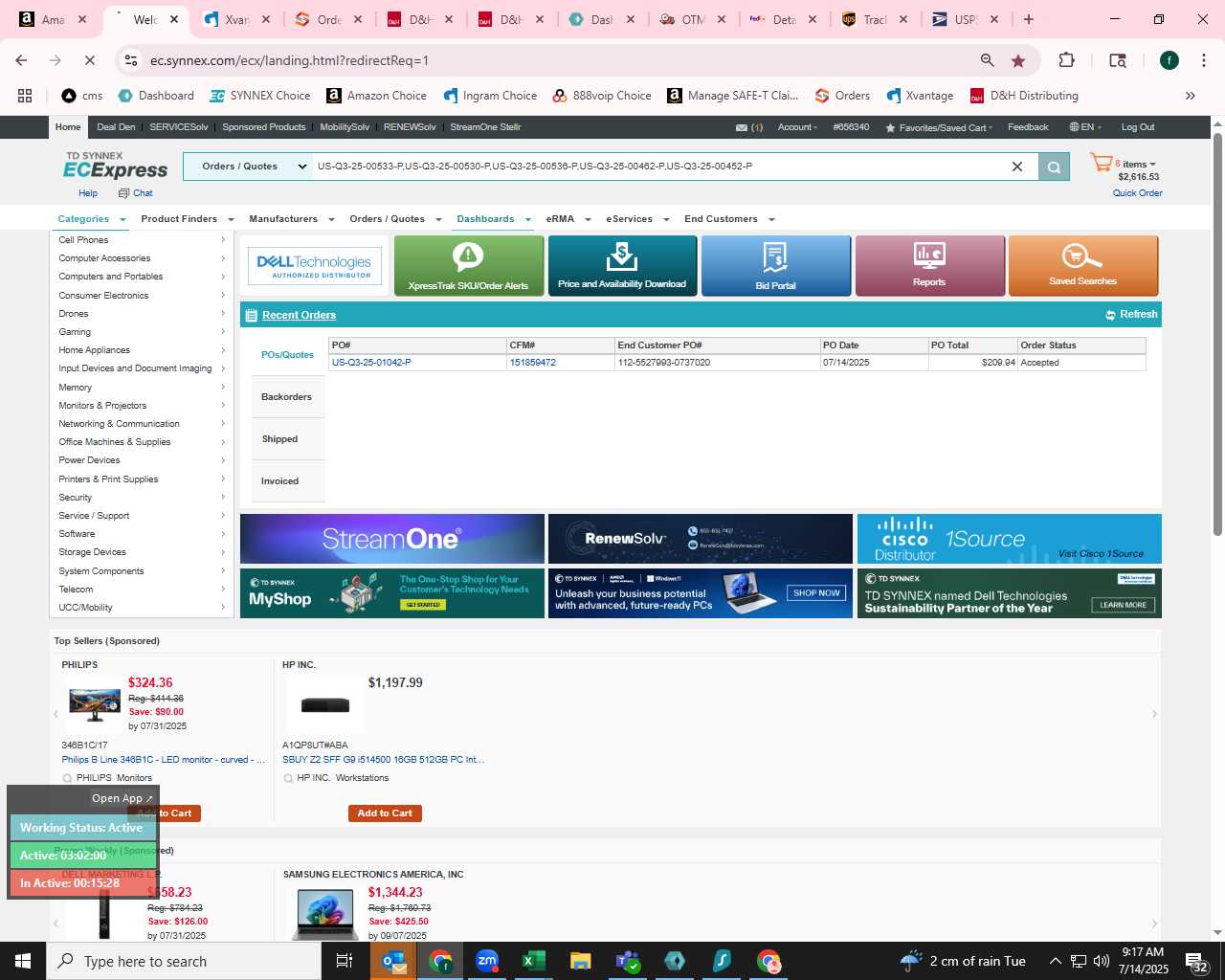The image size is (1225, 980).
Task: Add the HP Inc. workstation to cart
Action: [x=385, y=813]
